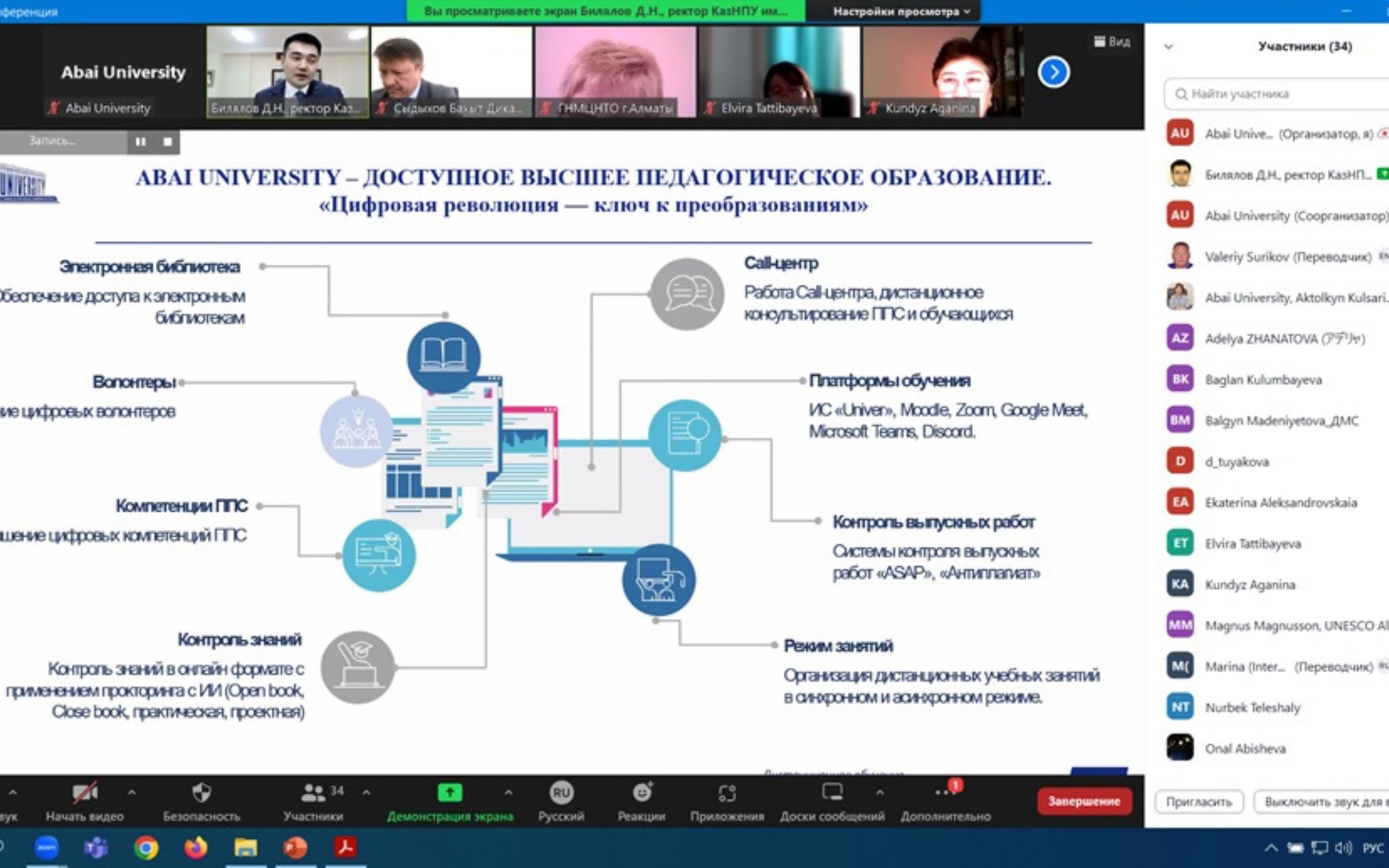Screen dimensions: 1389x868
Task: Open the More (Дополнительно) dots icon
Action: point(944,793)
